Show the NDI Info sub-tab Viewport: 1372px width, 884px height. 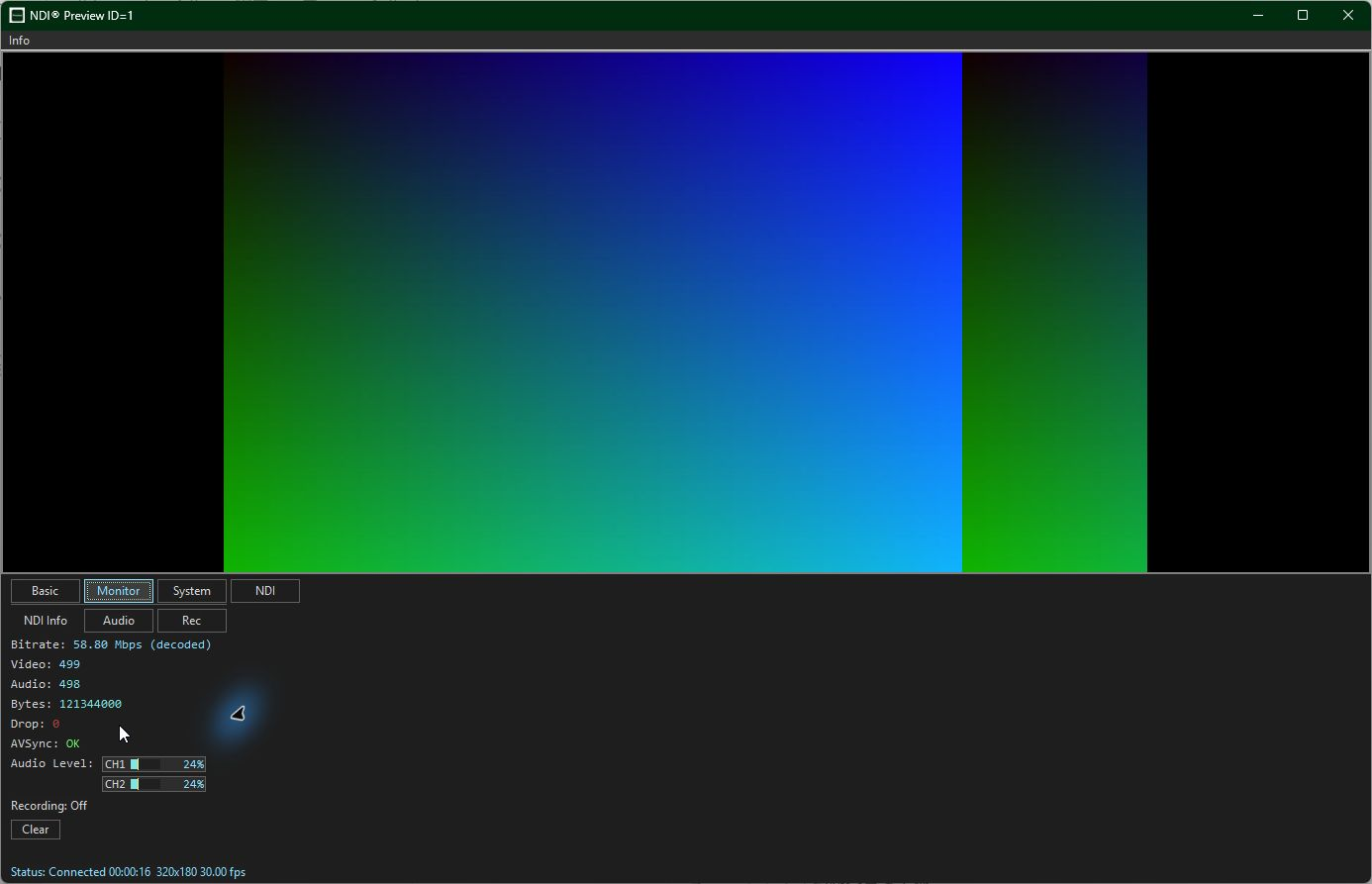46,621
